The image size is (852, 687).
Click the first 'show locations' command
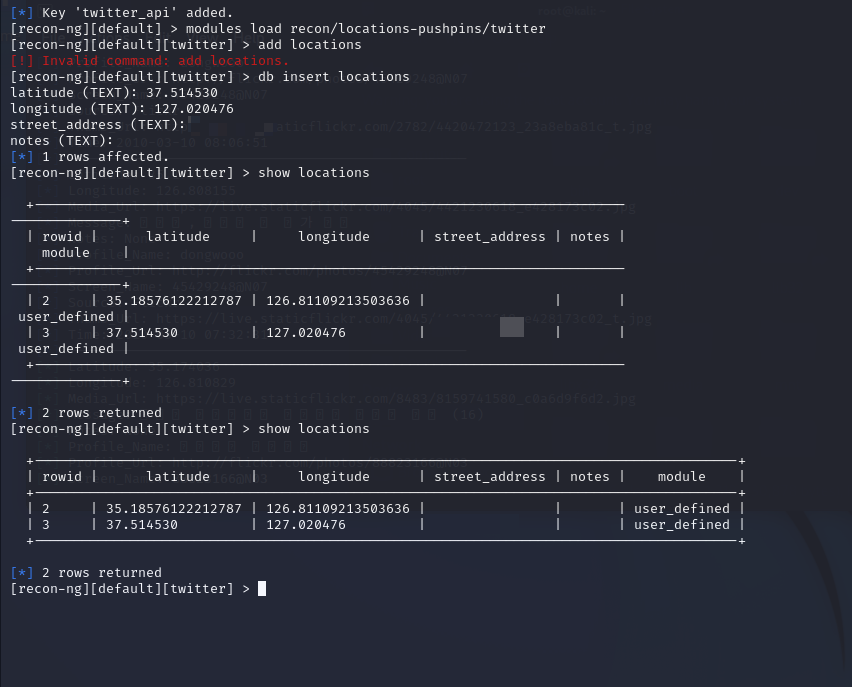pyautogui.click(x=314, y=173)
